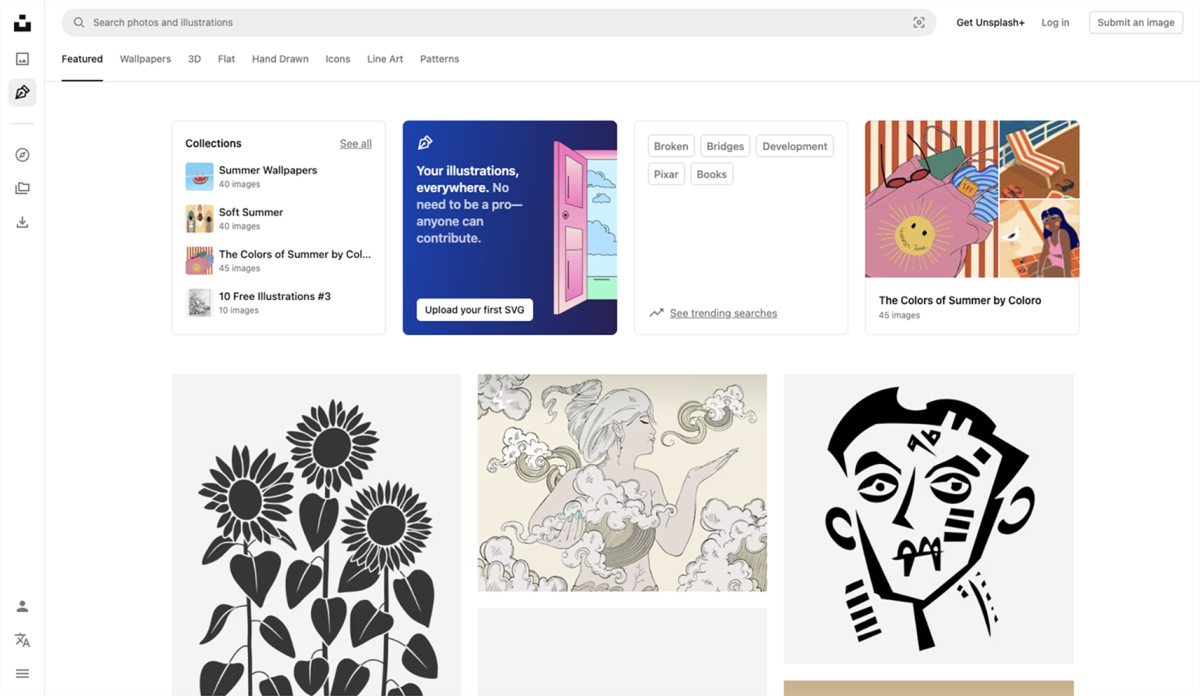This screenshot has height=696, width=1200.
Task: Open the Soft Summer collection title
Action: click(251, 212)
